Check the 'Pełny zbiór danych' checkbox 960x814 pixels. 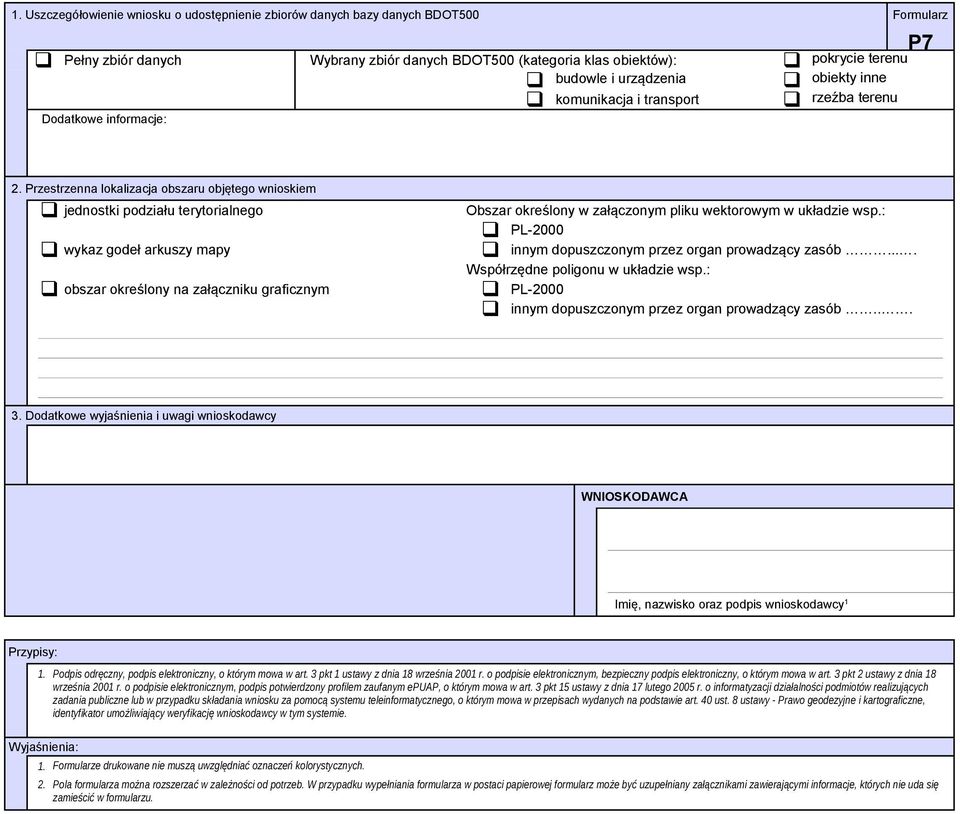point(43,60)
